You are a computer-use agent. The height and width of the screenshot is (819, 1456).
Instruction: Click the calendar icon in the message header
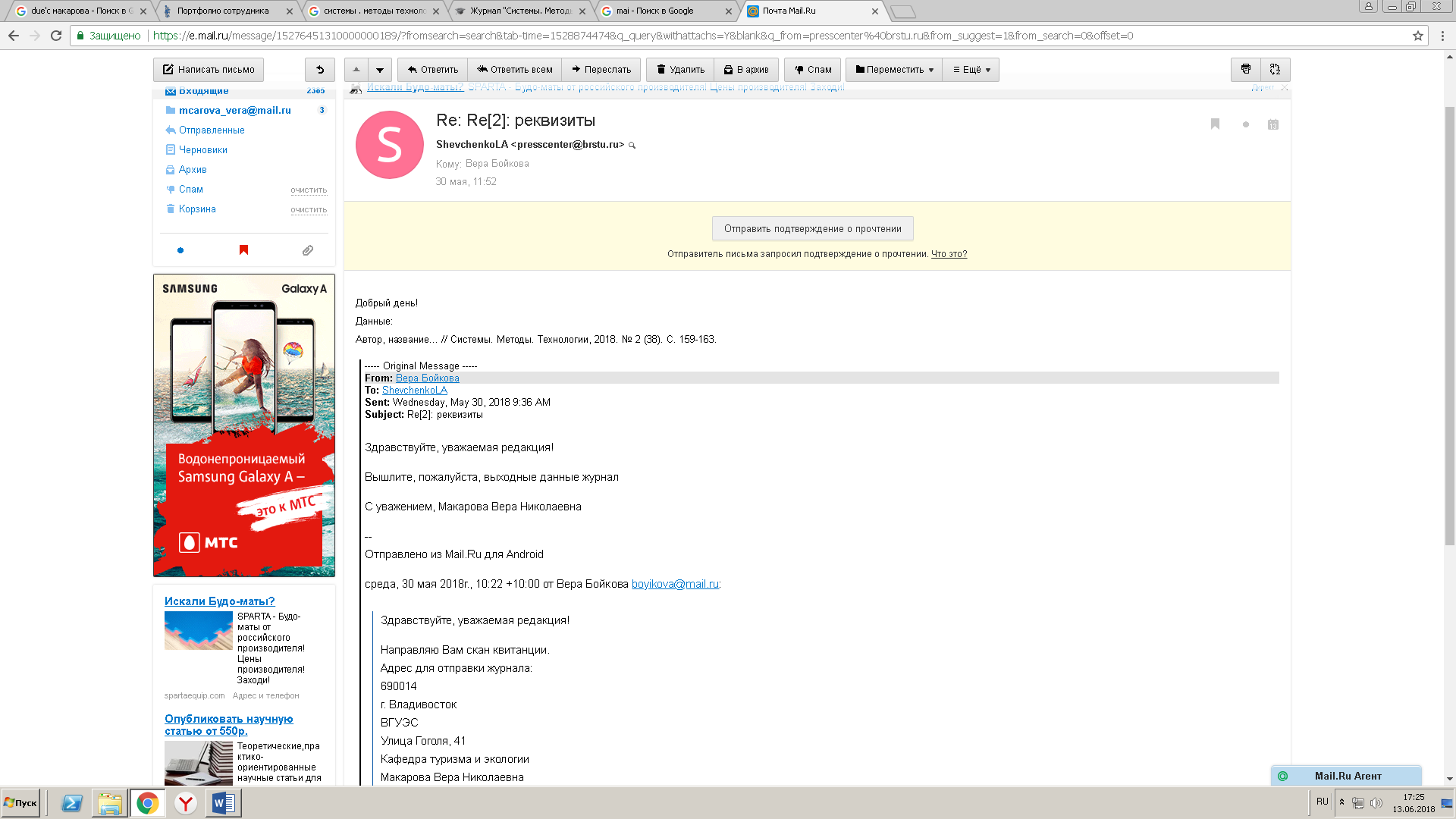[x=1273, y=124]
